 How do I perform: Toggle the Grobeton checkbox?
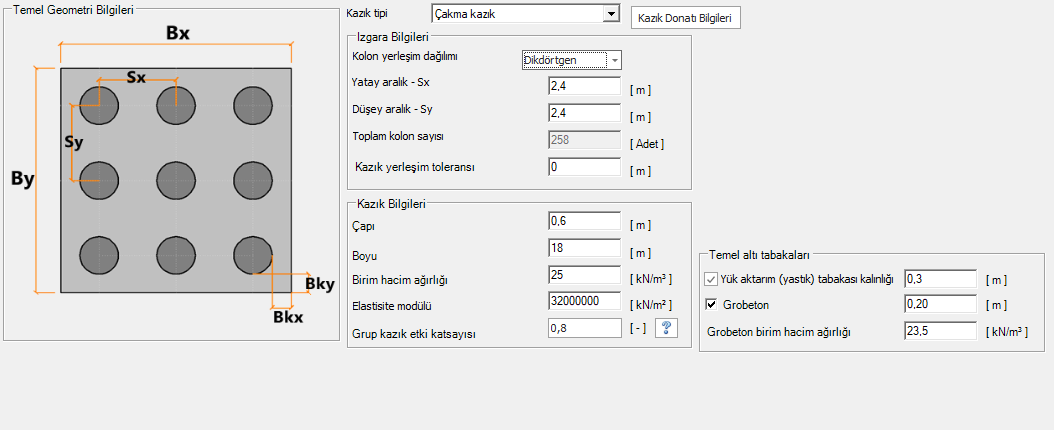click(711, 305)
